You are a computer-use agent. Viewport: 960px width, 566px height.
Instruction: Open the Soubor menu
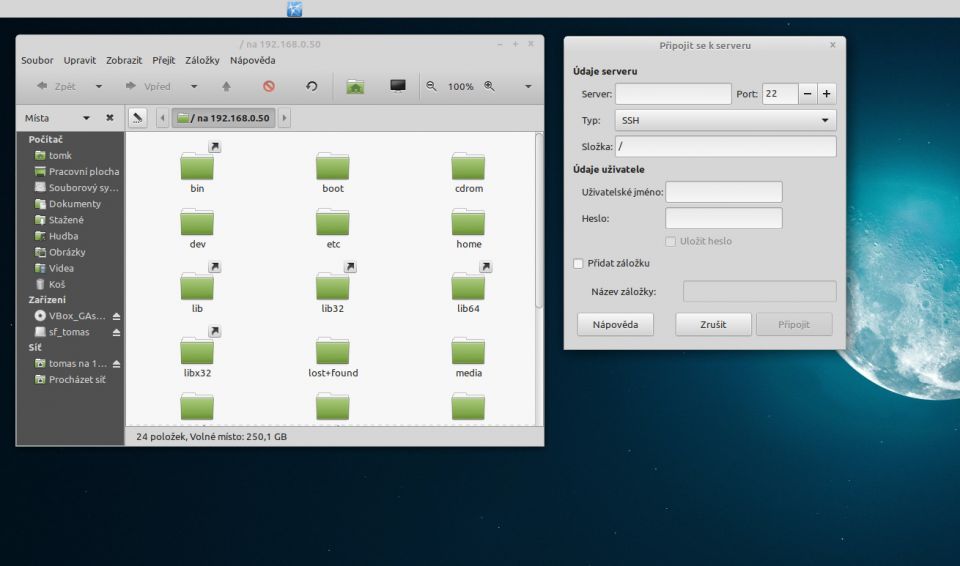coord(37,60)
